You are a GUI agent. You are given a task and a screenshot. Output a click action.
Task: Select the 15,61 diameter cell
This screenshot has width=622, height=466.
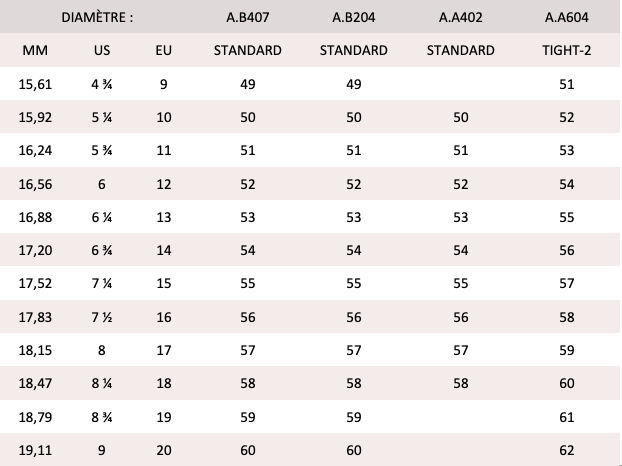(35, 85)
